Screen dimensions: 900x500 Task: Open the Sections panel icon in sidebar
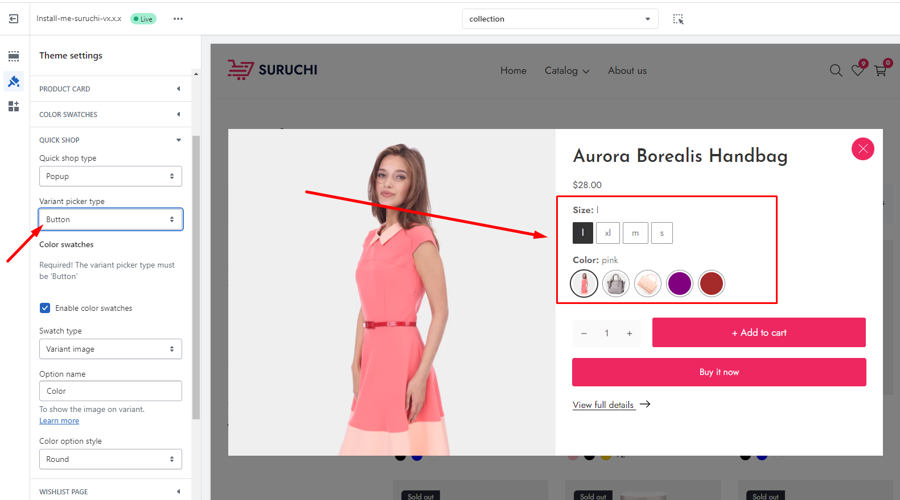(14, 57)
